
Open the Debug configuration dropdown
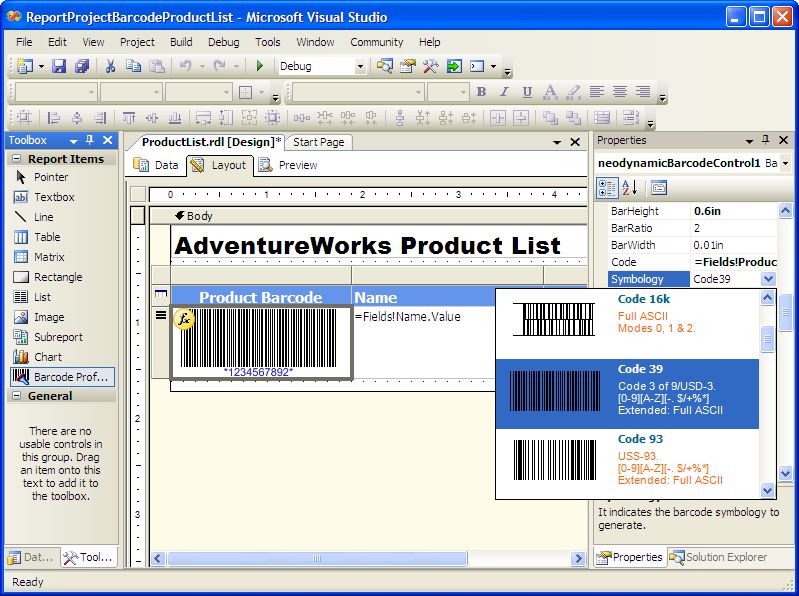coord(360,66)
